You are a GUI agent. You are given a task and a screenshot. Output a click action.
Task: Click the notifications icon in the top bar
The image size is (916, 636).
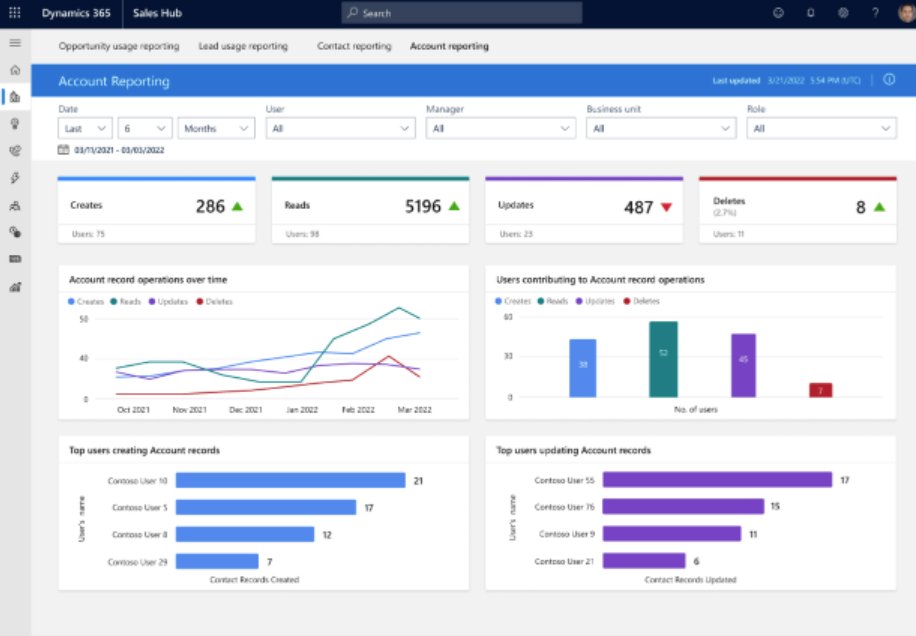(811, 13)
